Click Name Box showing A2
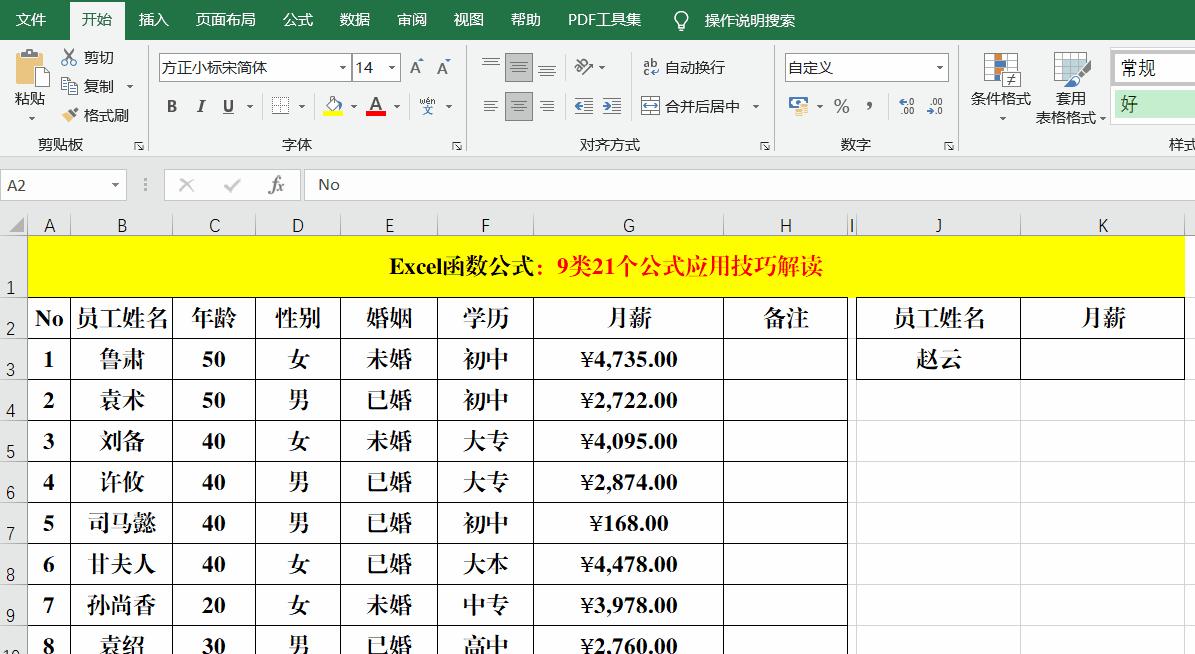The height and width of the screenshot is (654, 1195). click(x=55, y=185)
